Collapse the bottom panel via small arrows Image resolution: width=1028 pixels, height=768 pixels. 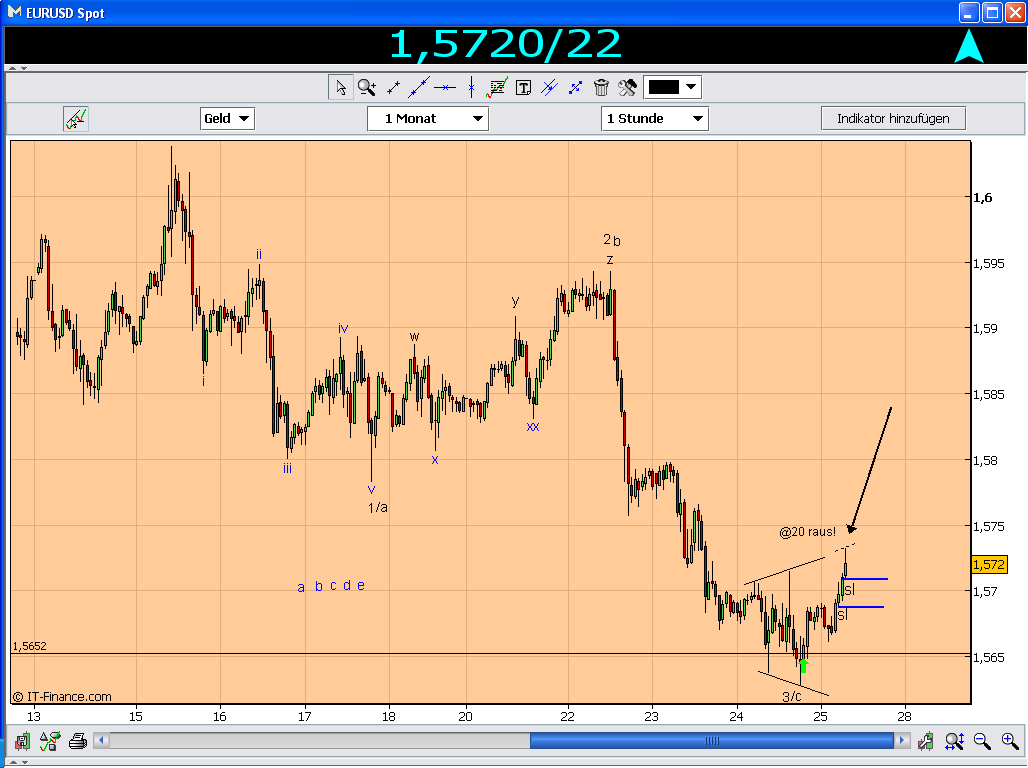tap(18, 762)
